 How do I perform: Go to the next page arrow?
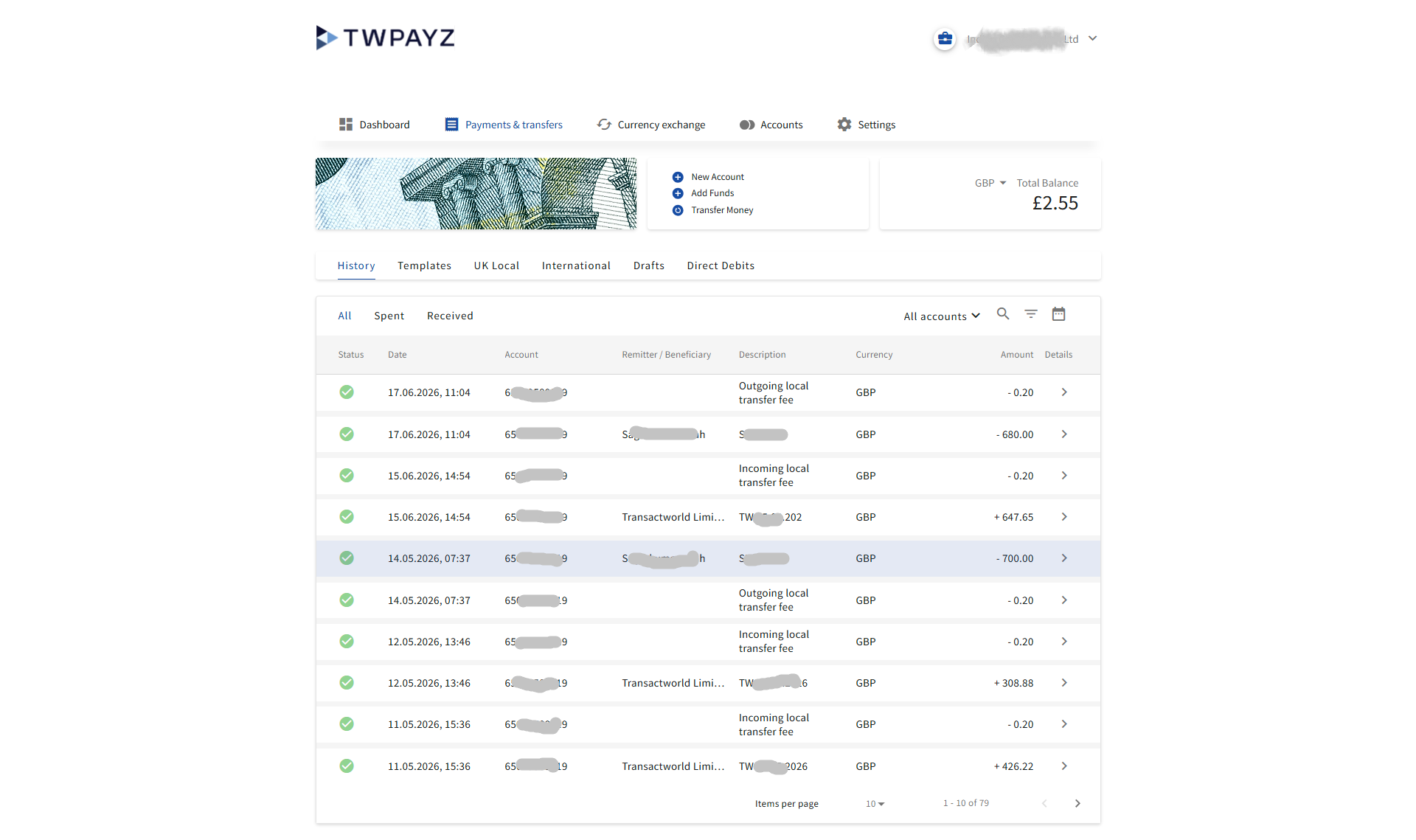coord(1077,803)
